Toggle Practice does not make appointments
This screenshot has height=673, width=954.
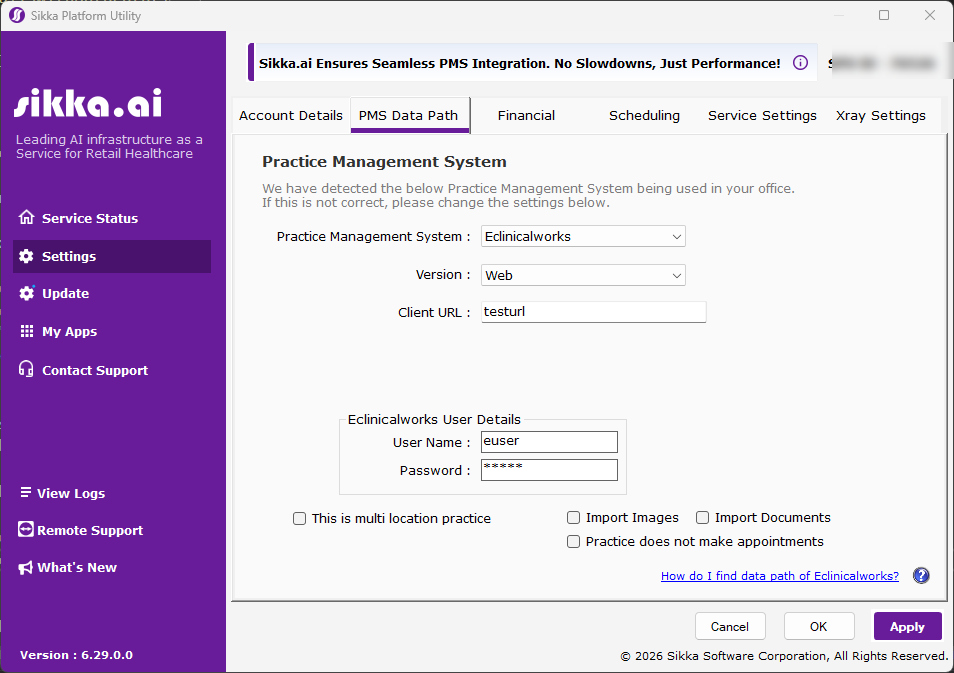pos(573,542)
